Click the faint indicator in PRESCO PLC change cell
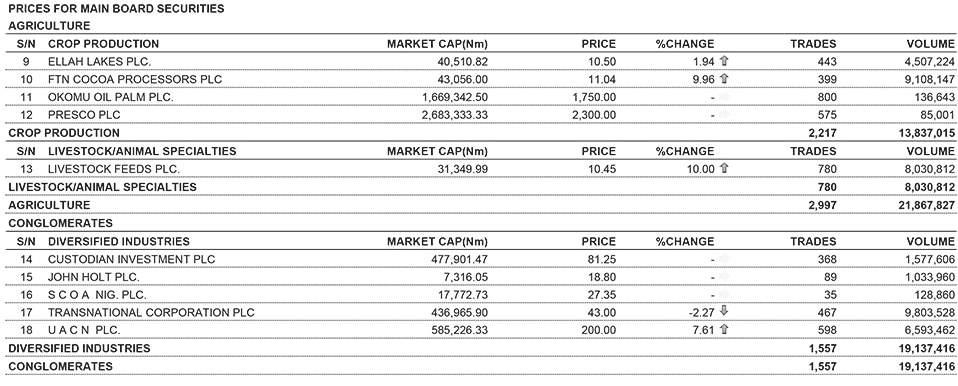Screen dimensions: 958x386 (725, 115)
